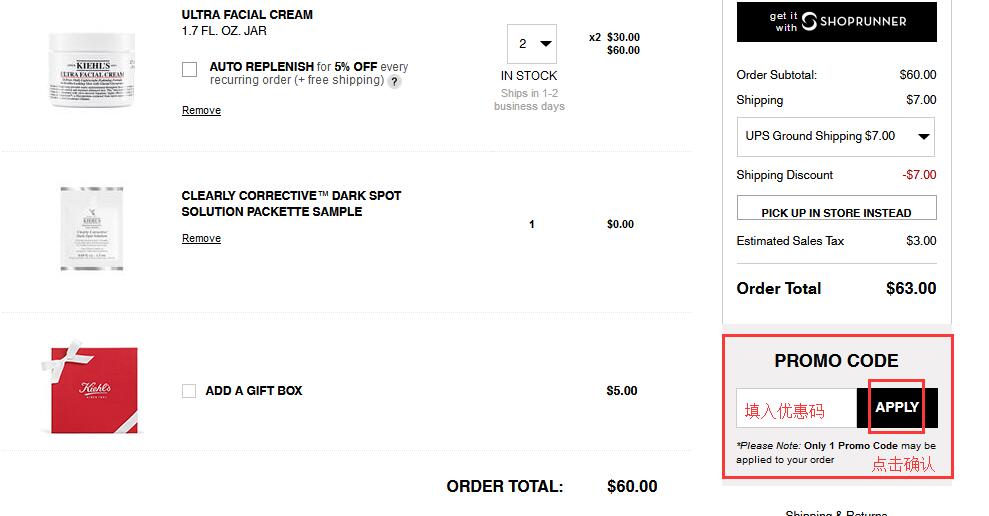Click the Auto Replenish help question-mark icon
The width and height of the screenshot is (989, 516).
[395, 82]
